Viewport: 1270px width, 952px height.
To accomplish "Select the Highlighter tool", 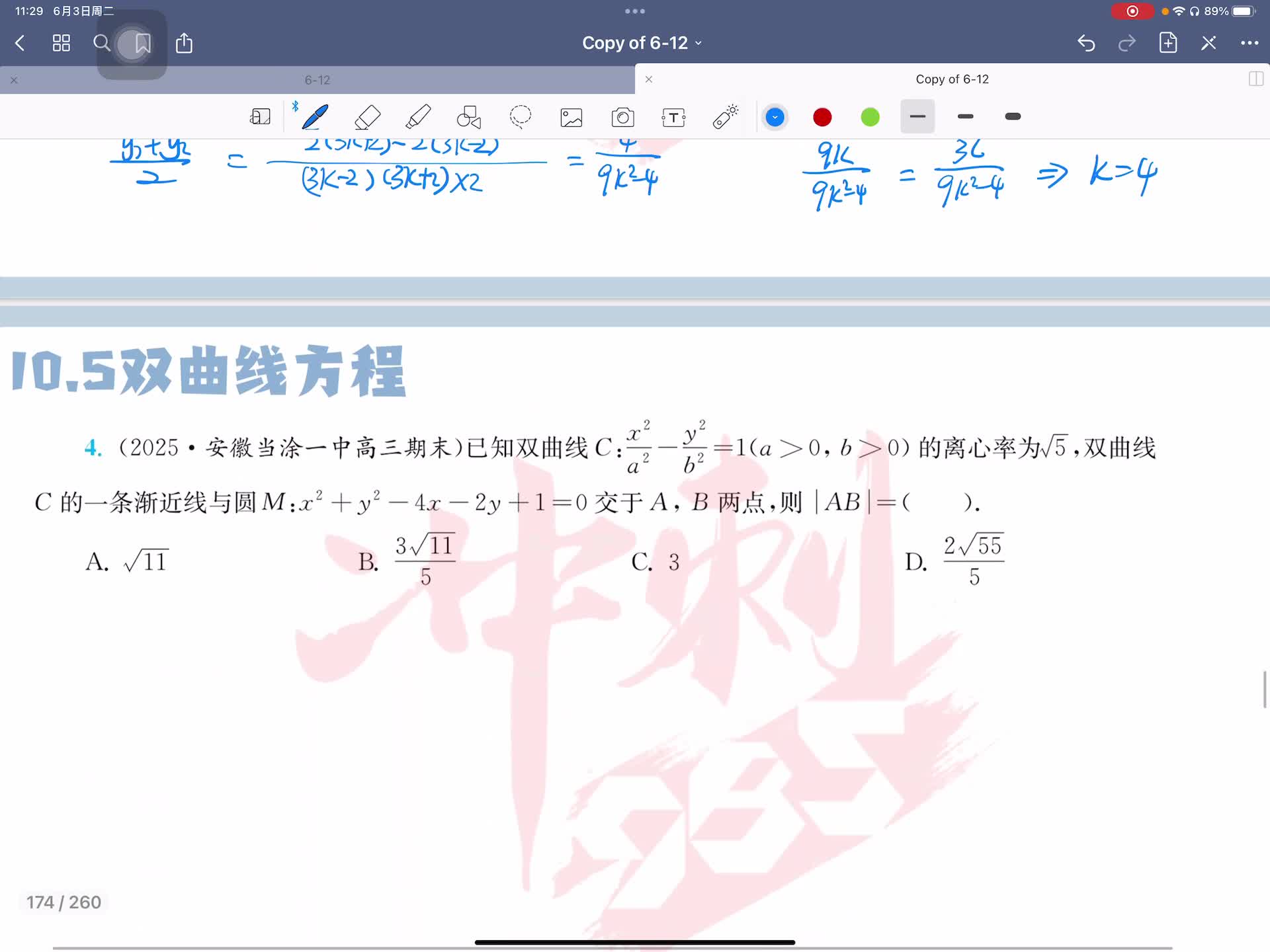I will 418,117.
